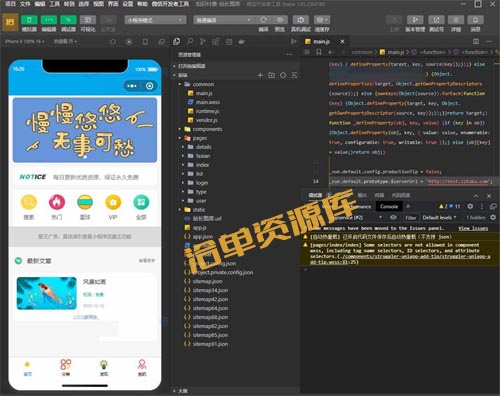Open the device model iPhone dropdown
The height and width of the screenshot is (396, 500).
[25, 41]
